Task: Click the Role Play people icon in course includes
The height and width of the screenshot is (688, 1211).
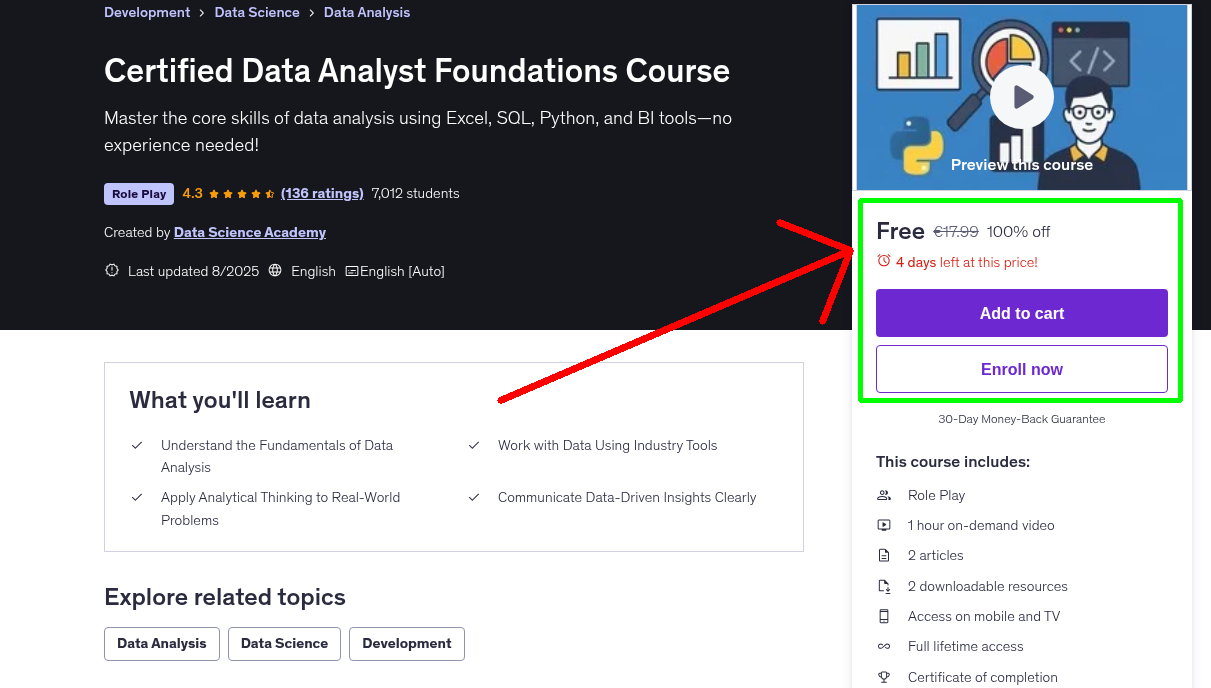Action: click(x=884, y=495)
